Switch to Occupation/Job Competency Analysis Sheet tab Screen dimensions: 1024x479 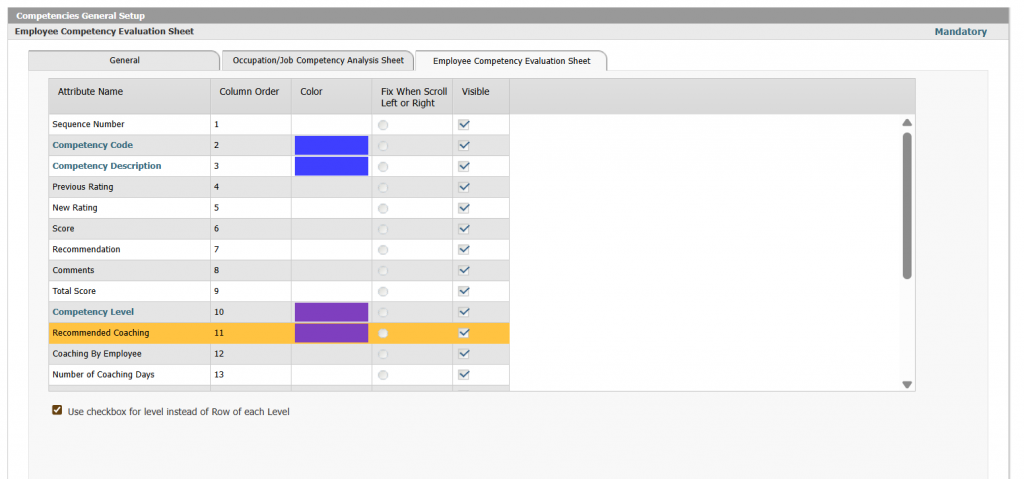pos(318,60)
